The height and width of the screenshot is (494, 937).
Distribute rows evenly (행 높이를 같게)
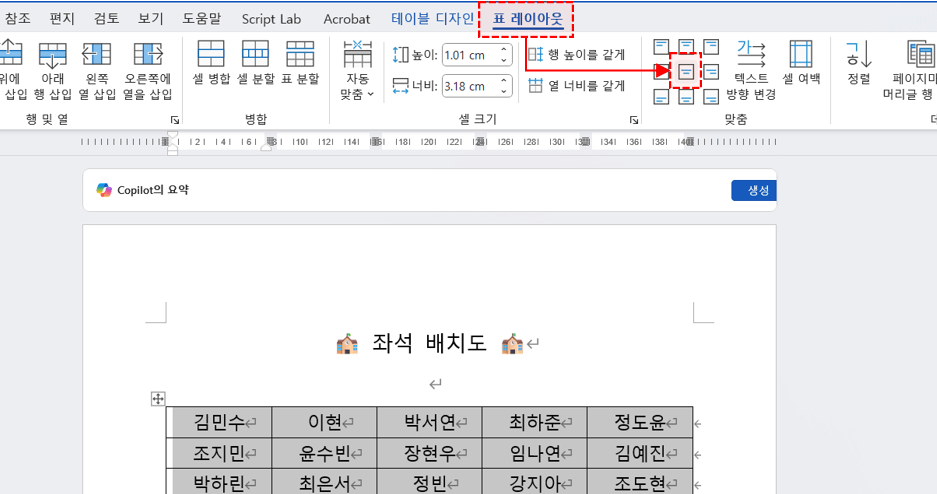(577, 54)
